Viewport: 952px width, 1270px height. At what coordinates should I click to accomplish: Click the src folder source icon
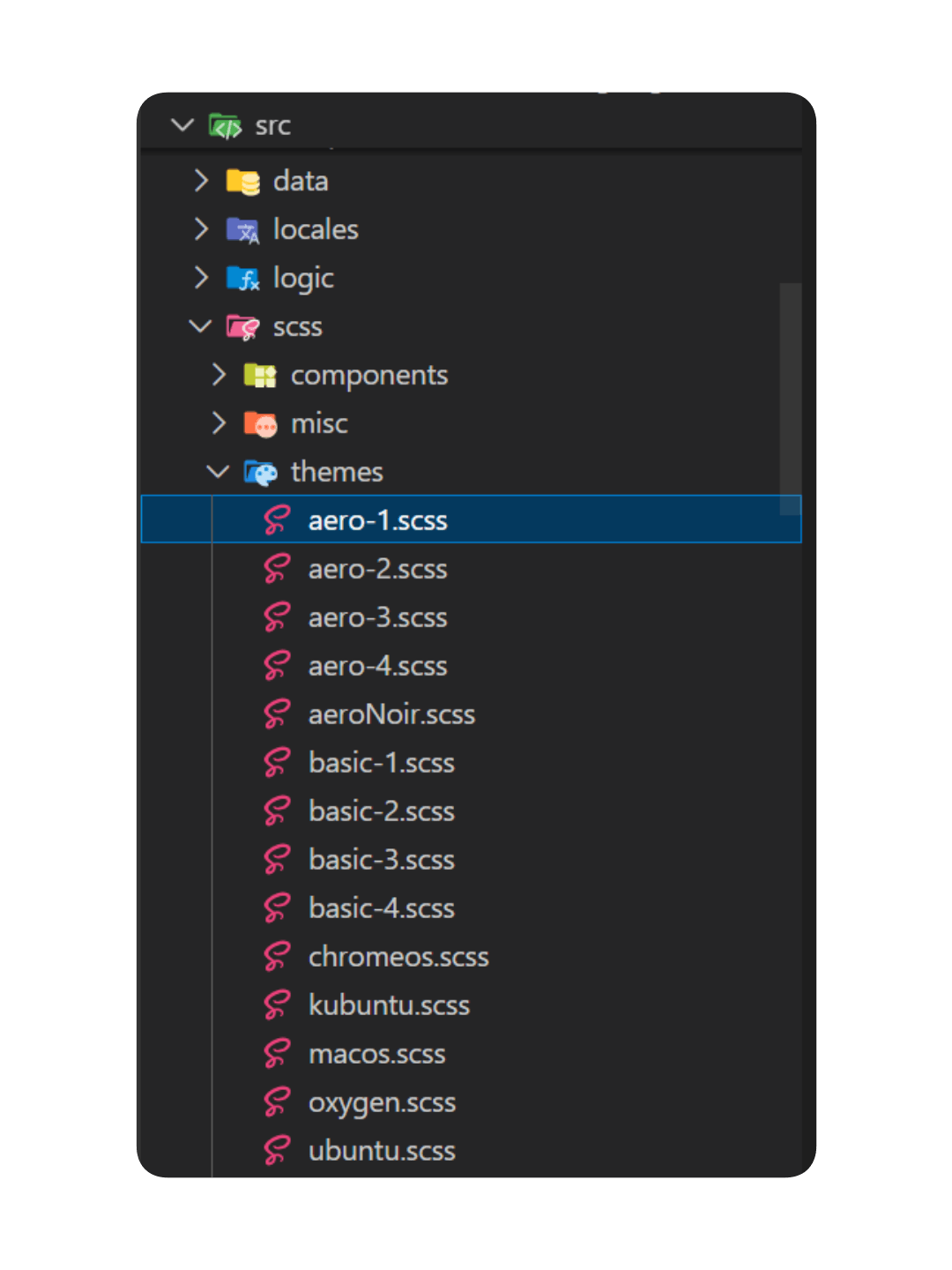tap(227, 125)
